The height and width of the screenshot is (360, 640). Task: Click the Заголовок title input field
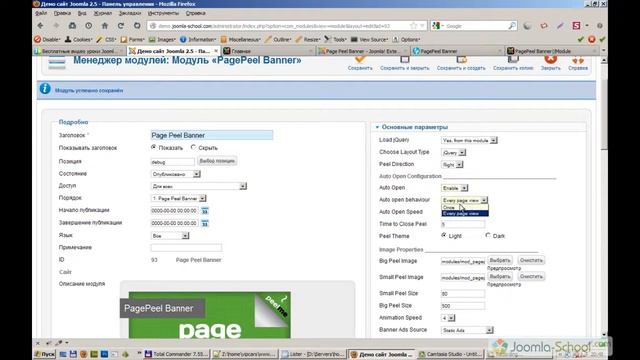211,135
